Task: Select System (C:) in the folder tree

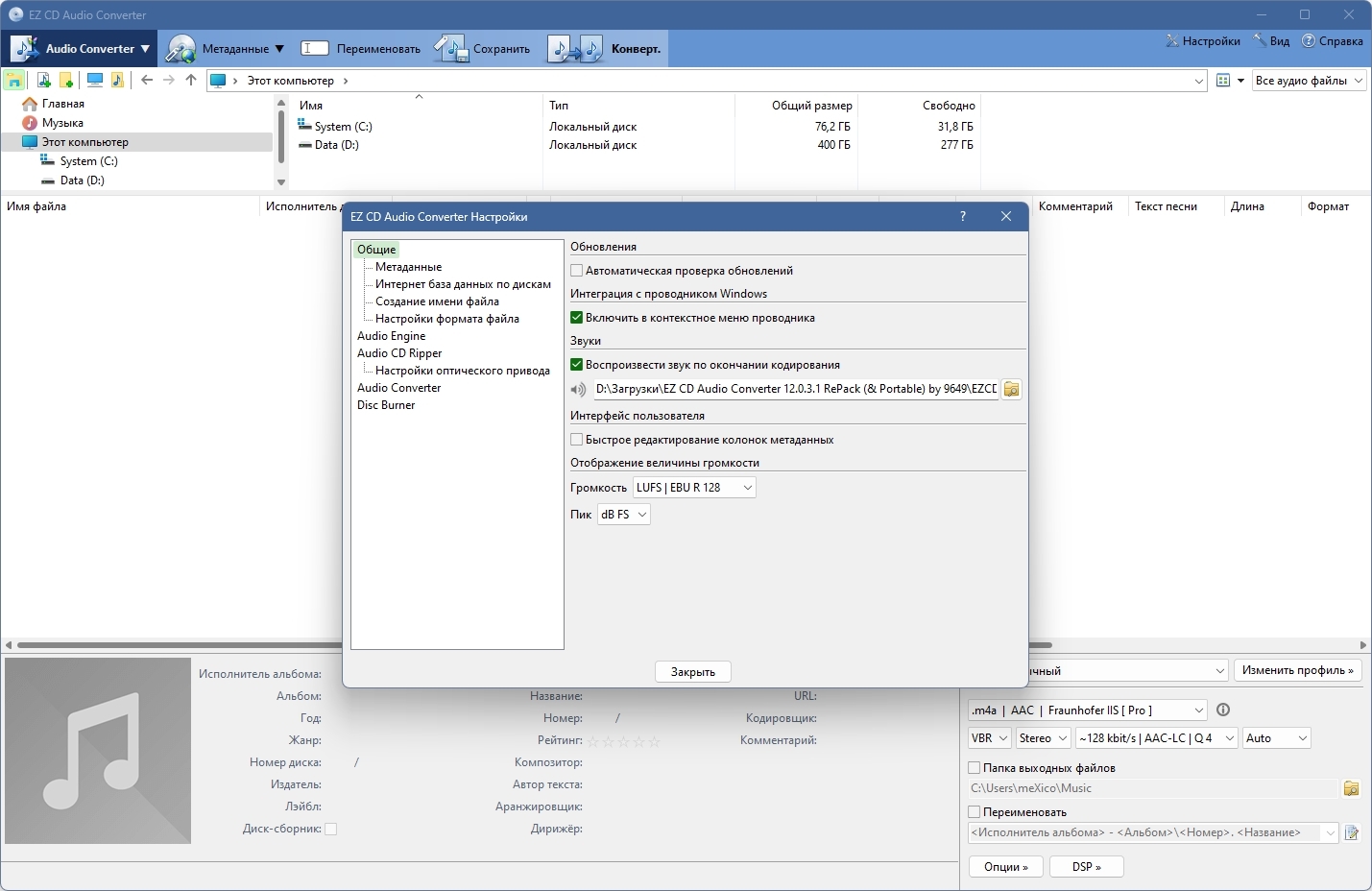Action: 88,161
